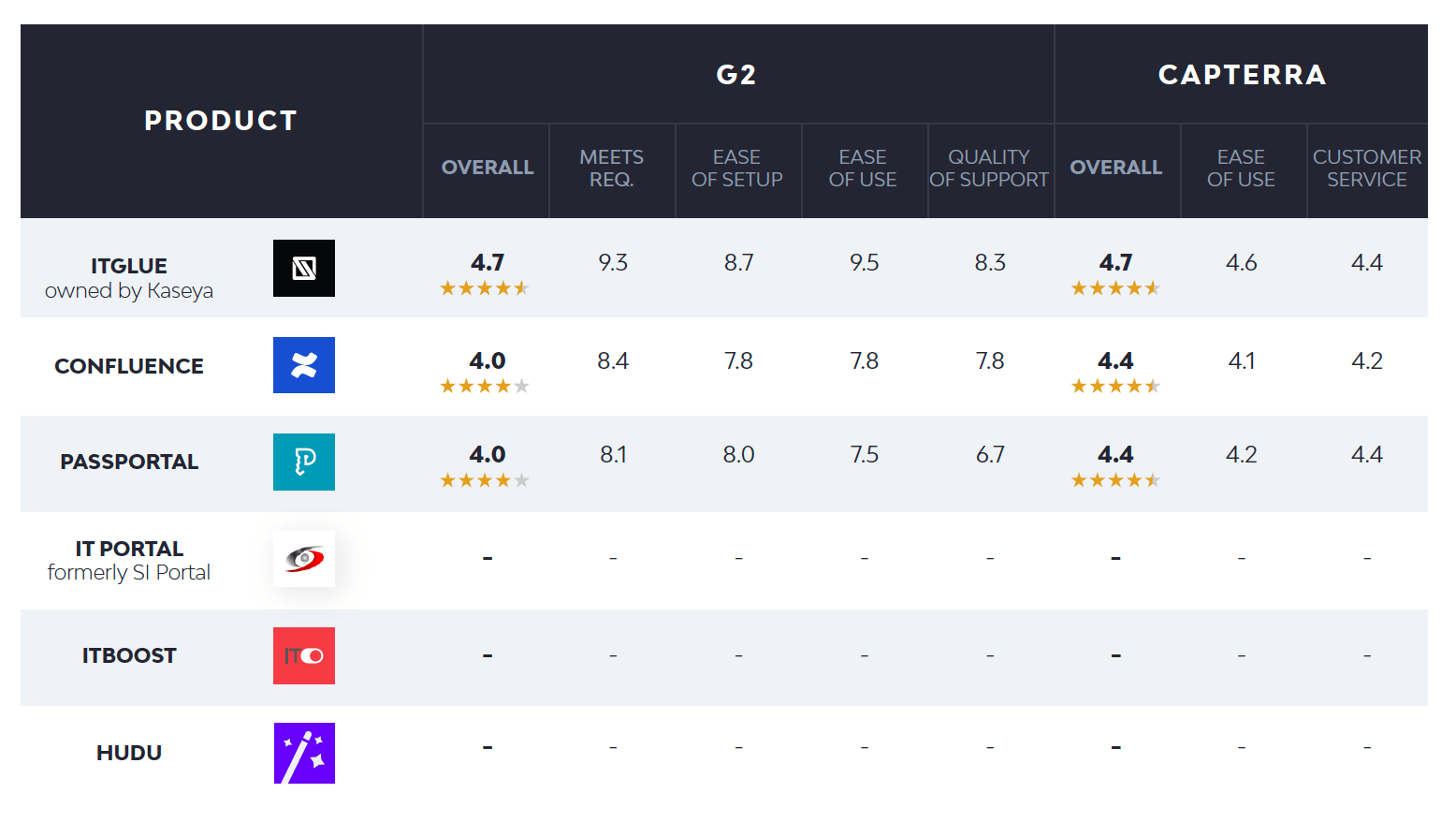
Task: Click the ITGLUE product name
Action: [129, 266]
